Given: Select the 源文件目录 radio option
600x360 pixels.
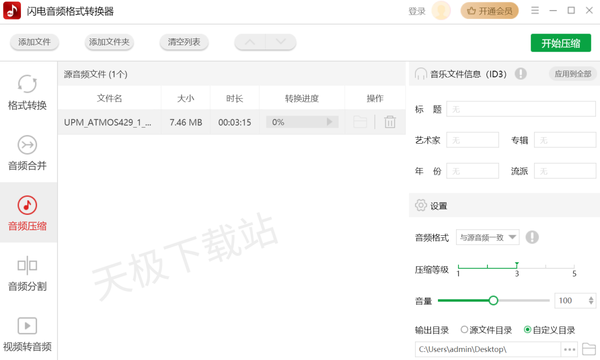Looking at the screenshot, I should (486, 330).
